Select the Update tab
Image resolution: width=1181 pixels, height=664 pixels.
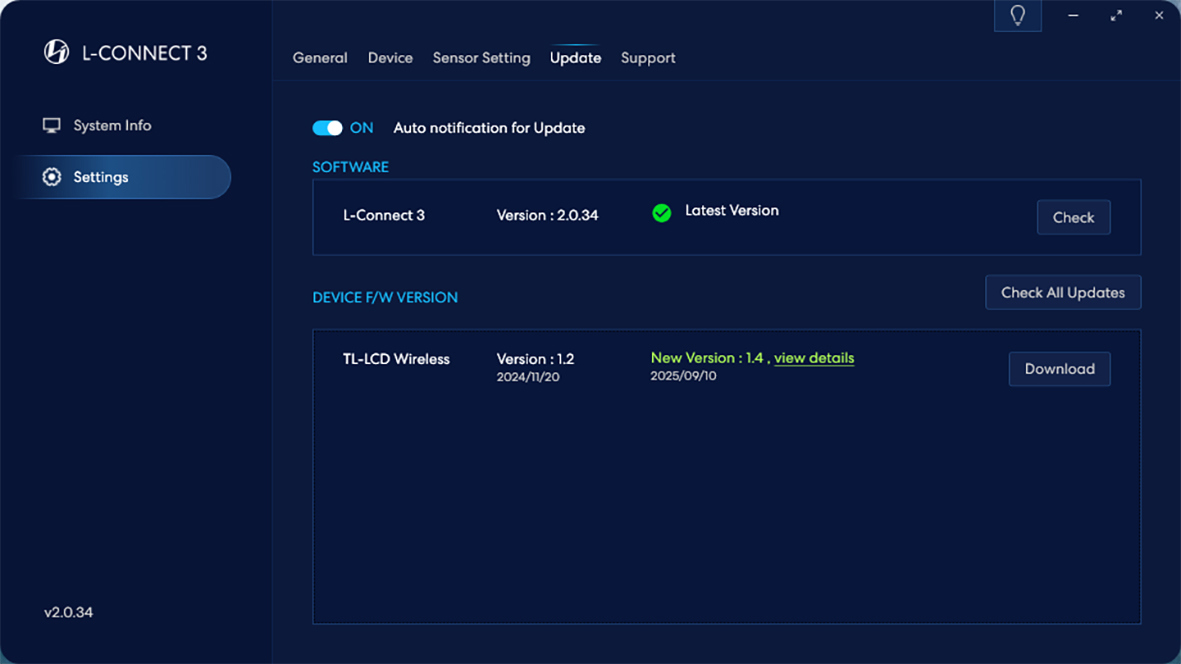[x=575, y=58]
